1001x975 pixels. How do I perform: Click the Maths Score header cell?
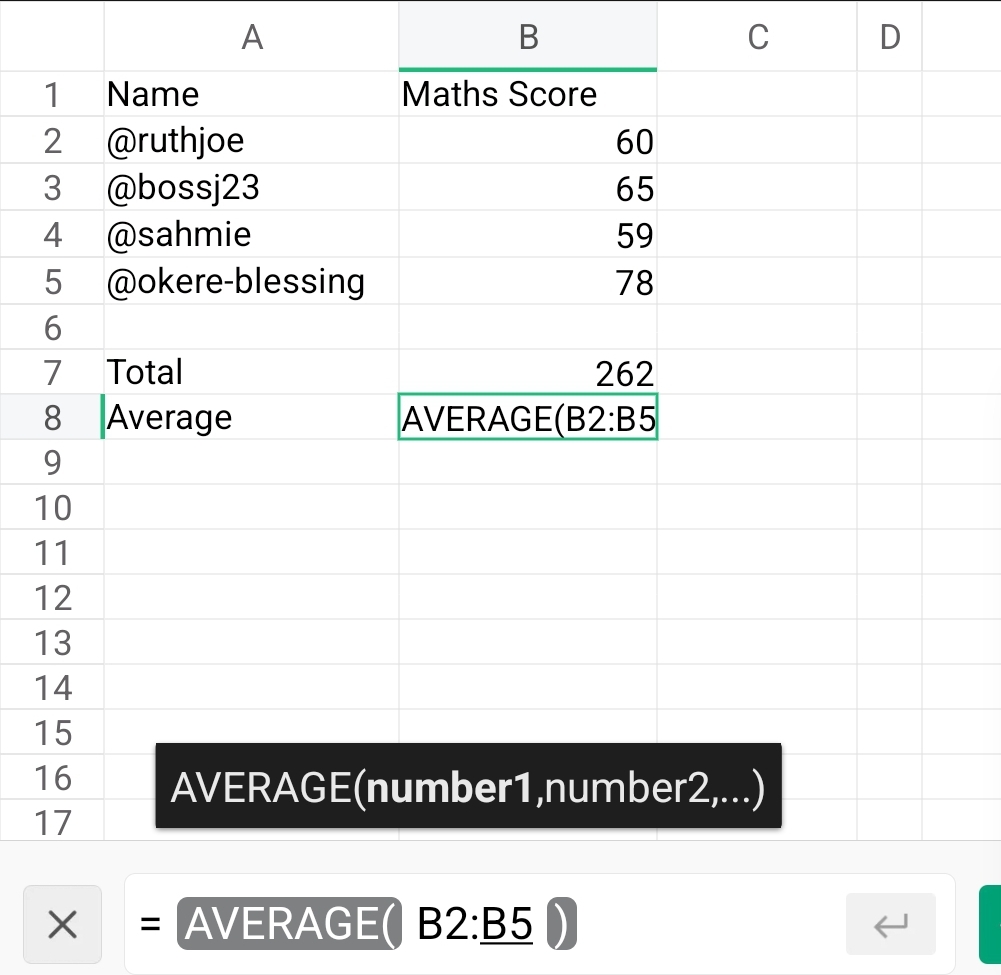pyautogui.click(x=528, y=94)
